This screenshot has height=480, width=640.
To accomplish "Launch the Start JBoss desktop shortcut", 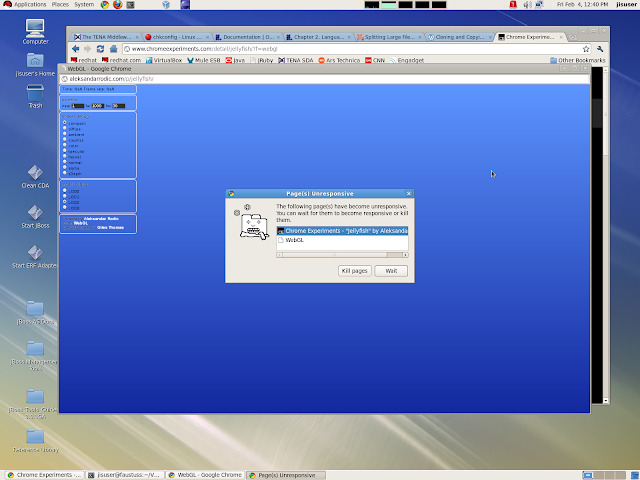I will [35, 216].
